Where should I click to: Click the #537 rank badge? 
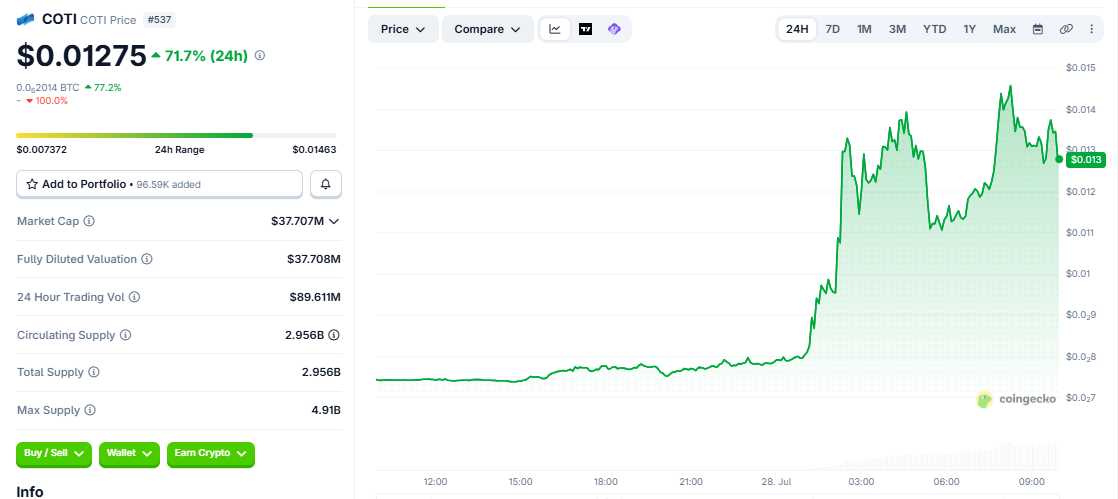(x=160, y=20)
